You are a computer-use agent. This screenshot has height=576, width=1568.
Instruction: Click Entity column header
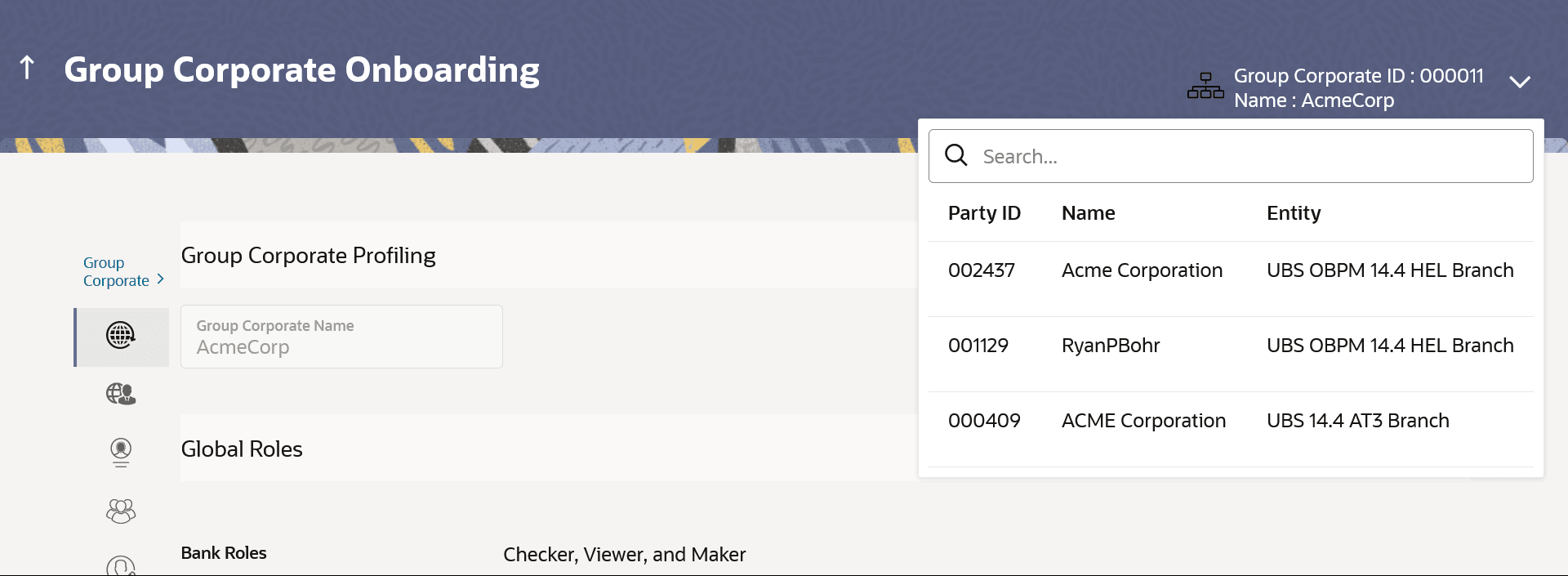[x=1294, y=213]
